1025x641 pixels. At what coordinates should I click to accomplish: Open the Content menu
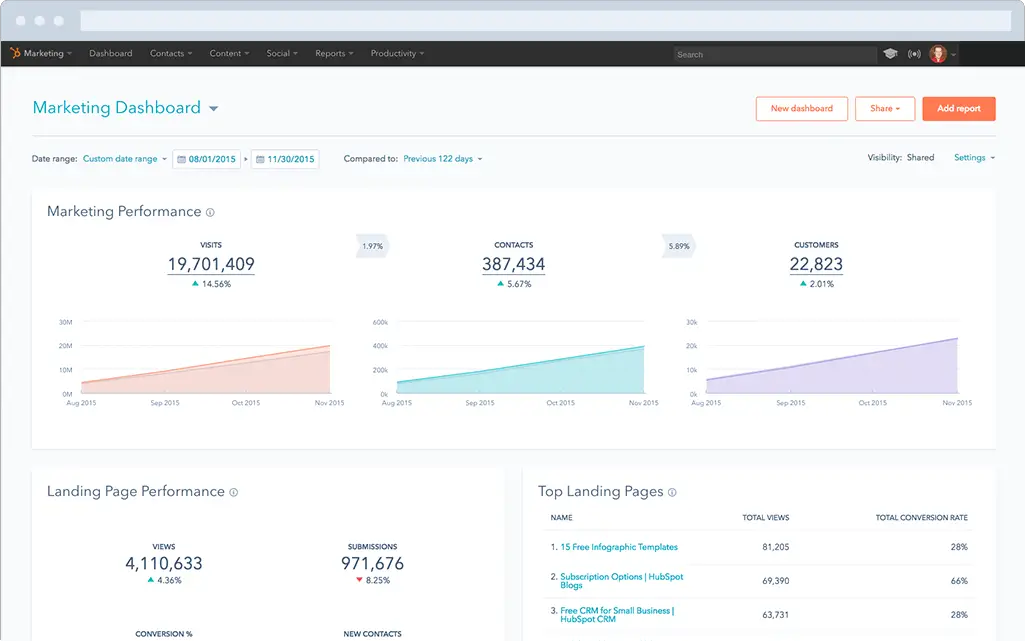click(x=229, y=54)
